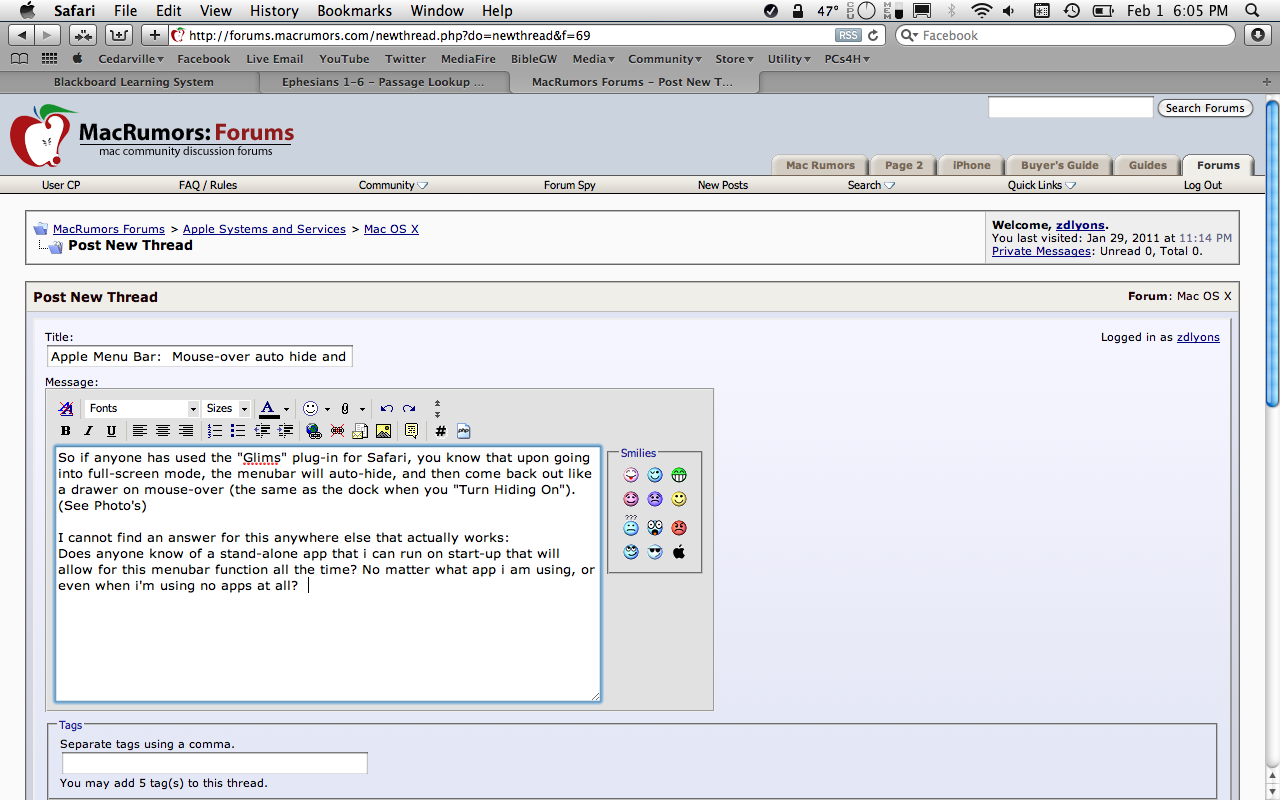Click the Insert Email Link icon
The width and height of the screenshot is (1280, 800).
coord(360,431)
